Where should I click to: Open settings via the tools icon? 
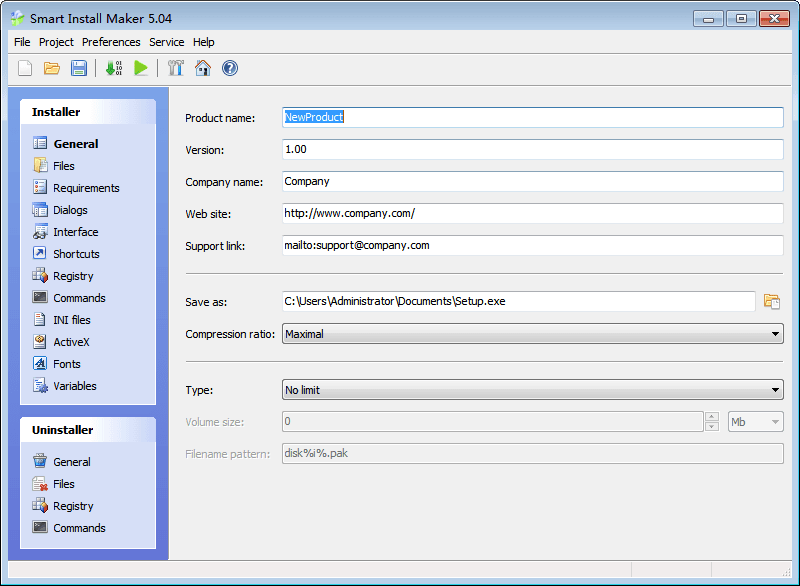pyautogui.click(x=176, y=68)
